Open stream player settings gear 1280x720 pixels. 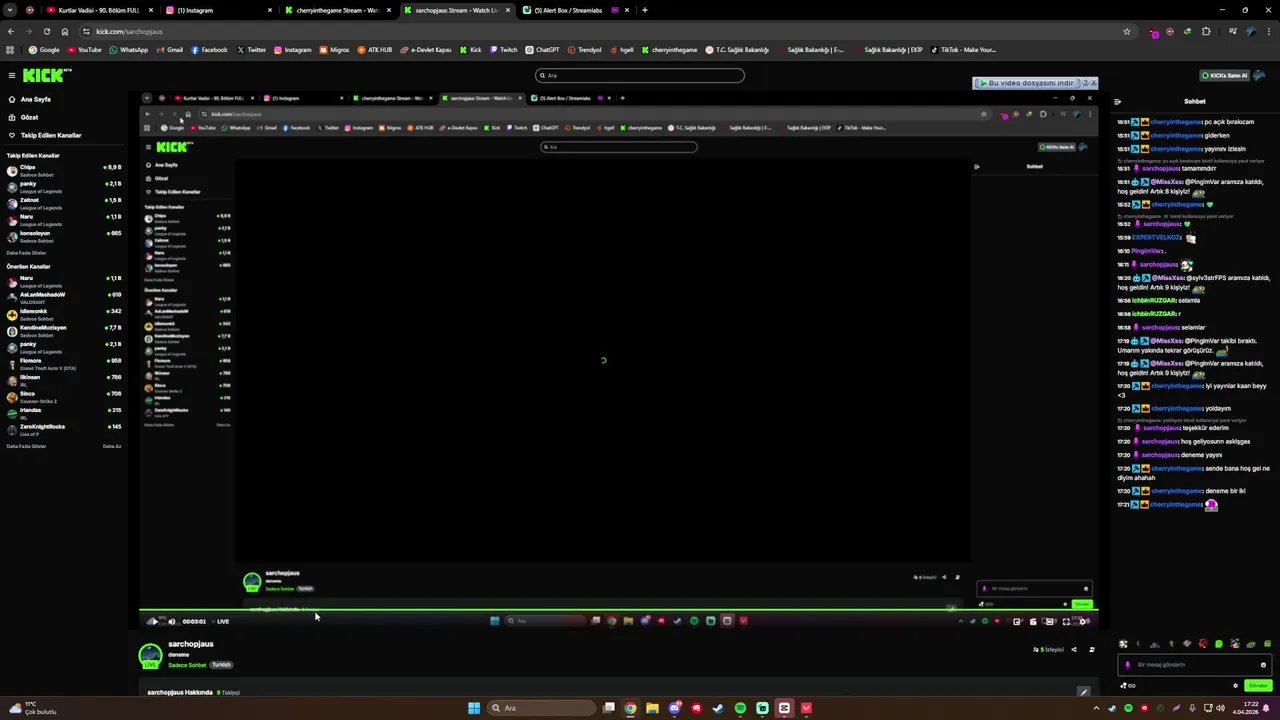click(x=1085, y=621)
